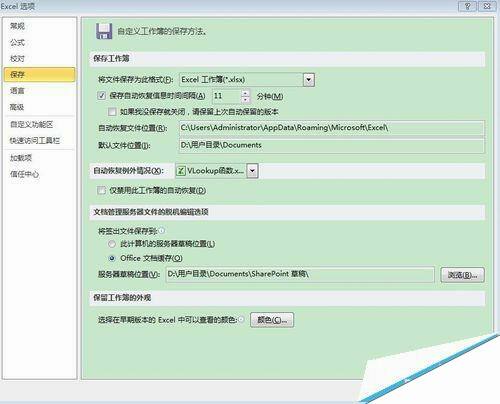Open the 公式 options category
The height and width of the screenshot is (404, 500).
point(17,42)
